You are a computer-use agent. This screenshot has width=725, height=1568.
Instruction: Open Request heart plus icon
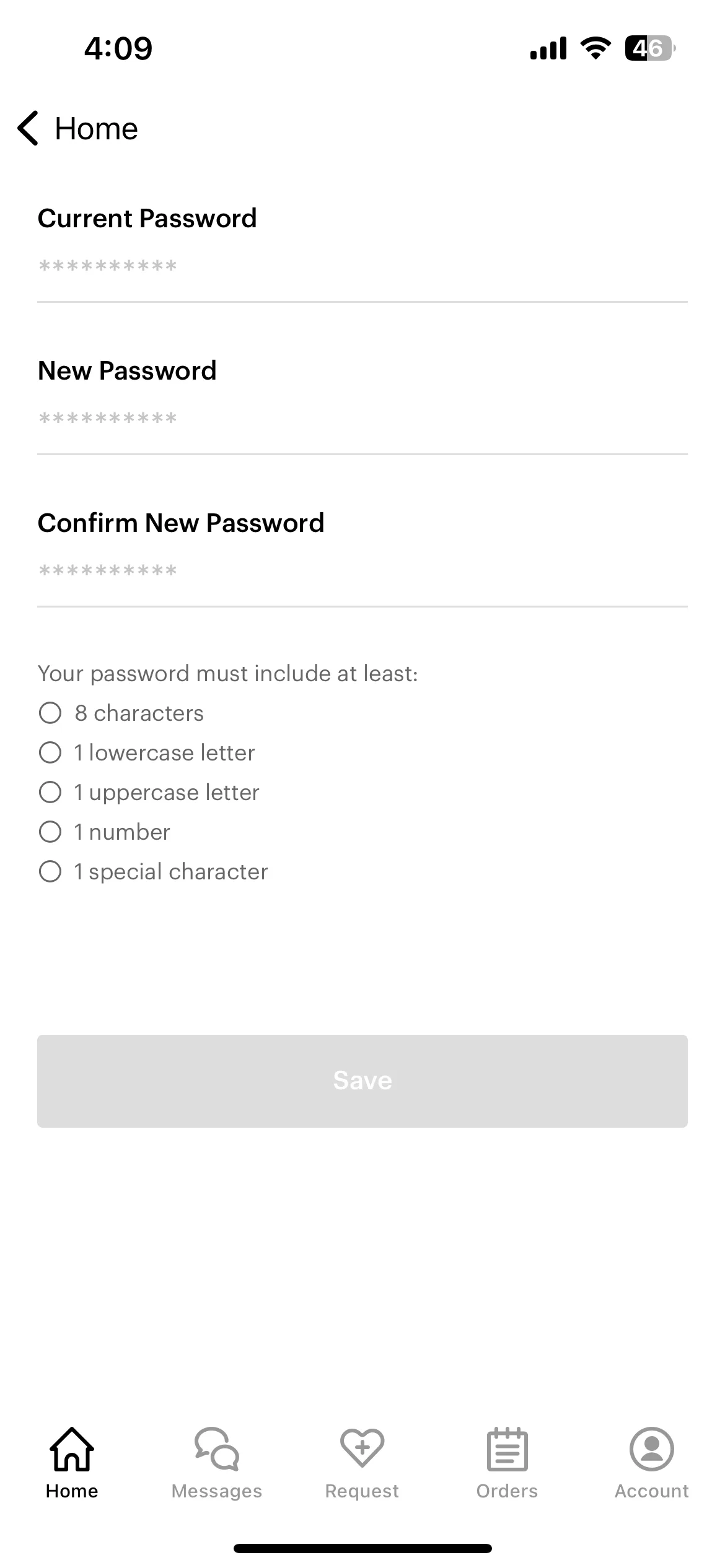tap(362, 1448)
